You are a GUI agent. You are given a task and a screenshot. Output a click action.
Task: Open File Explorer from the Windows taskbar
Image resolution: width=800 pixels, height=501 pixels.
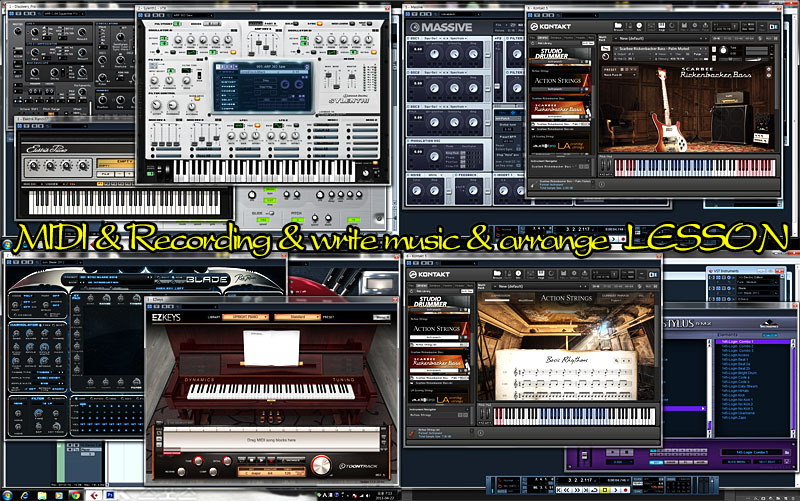pyautogui.click(x=42, y=495)
